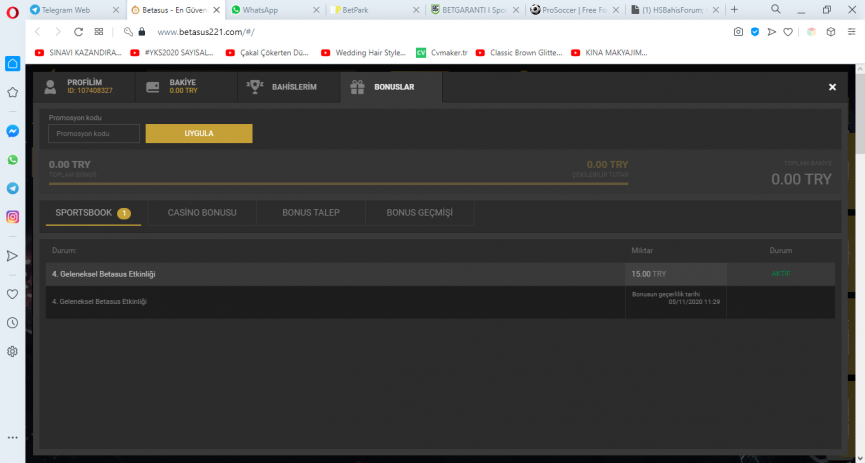Click the green AKTIF status label
The image size is (865, 463).
[x=781, y=274]
